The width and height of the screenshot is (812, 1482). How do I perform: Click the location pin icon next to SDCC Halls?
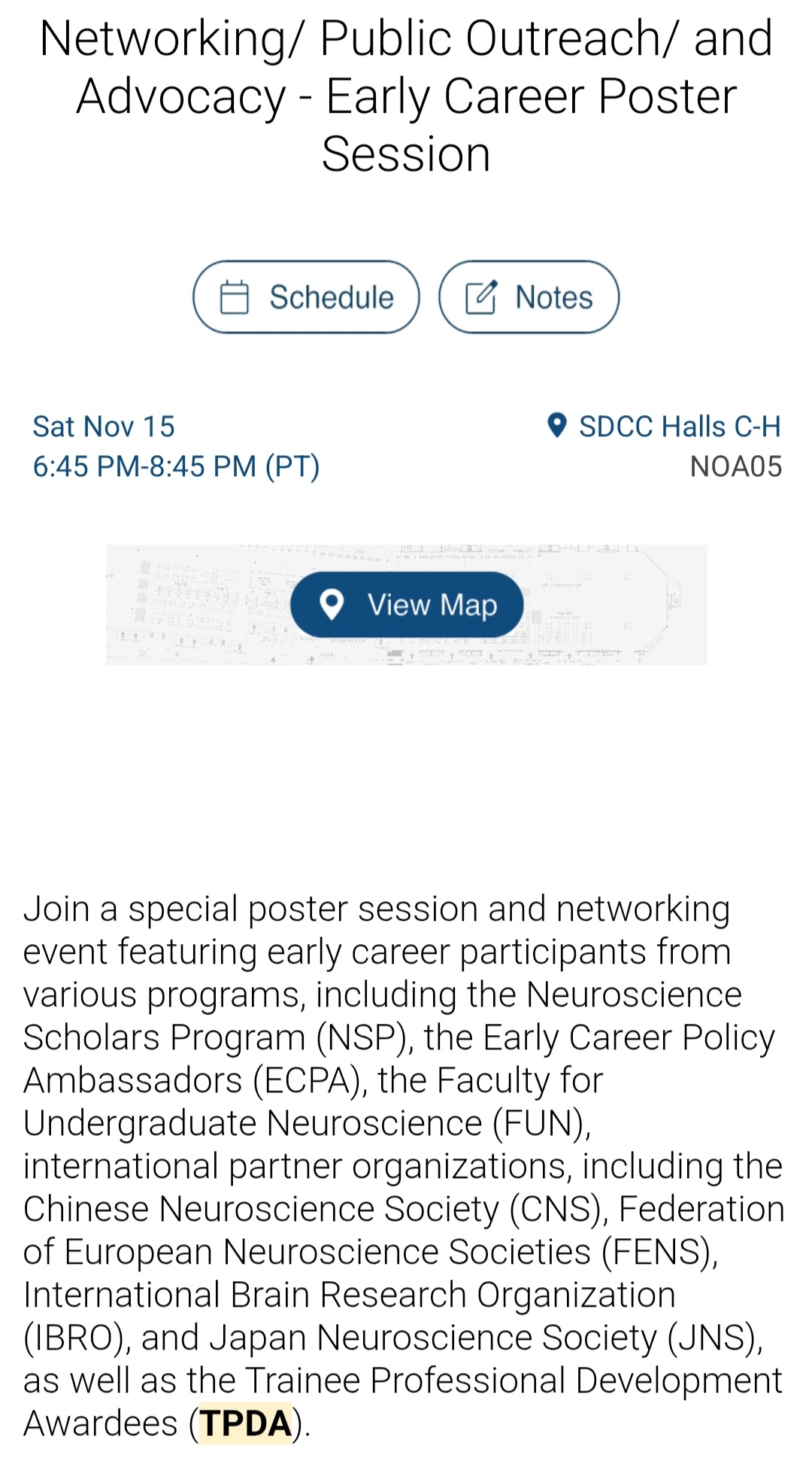point(556,425)
